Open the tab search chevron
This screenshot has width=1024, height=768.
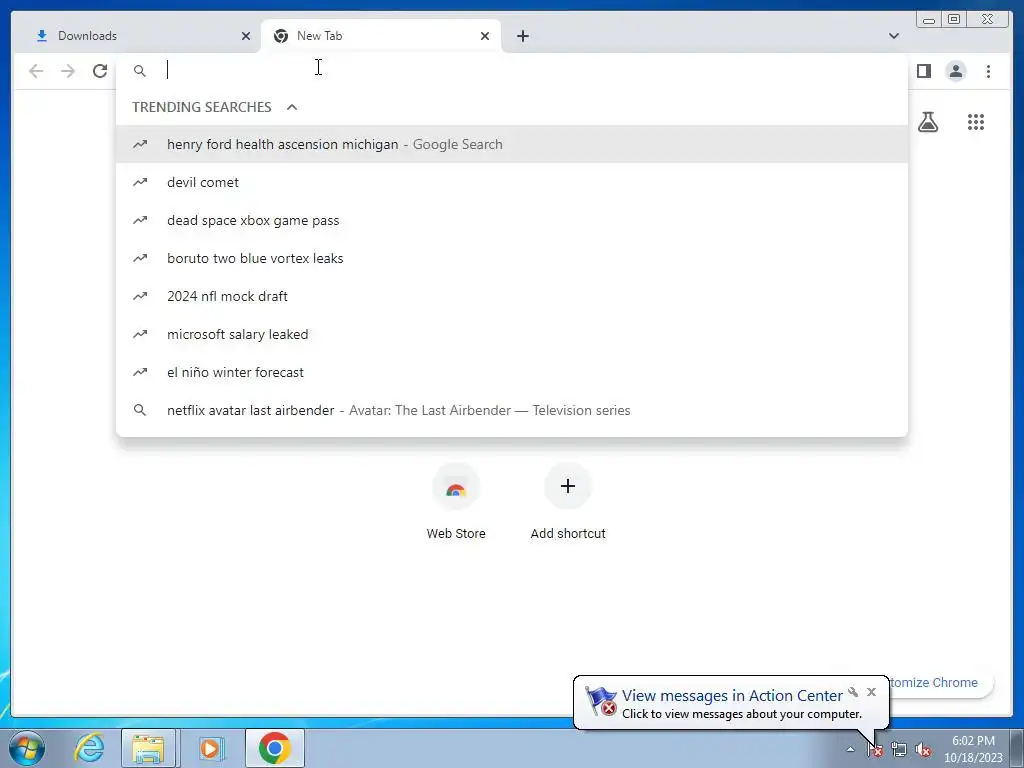click(894, 36)
